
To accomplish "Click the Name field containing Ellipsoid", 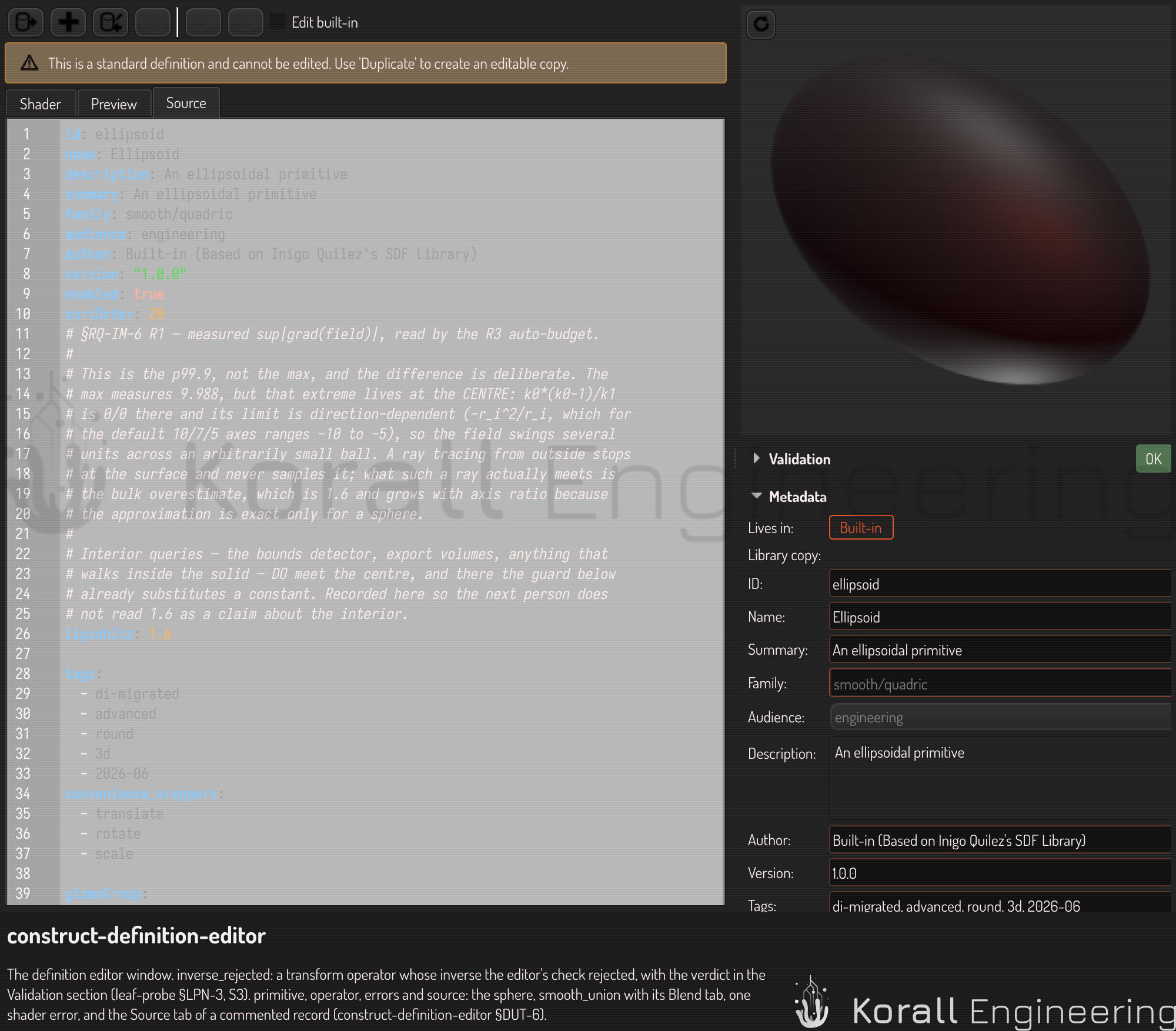I will (x=1000, y=617).
